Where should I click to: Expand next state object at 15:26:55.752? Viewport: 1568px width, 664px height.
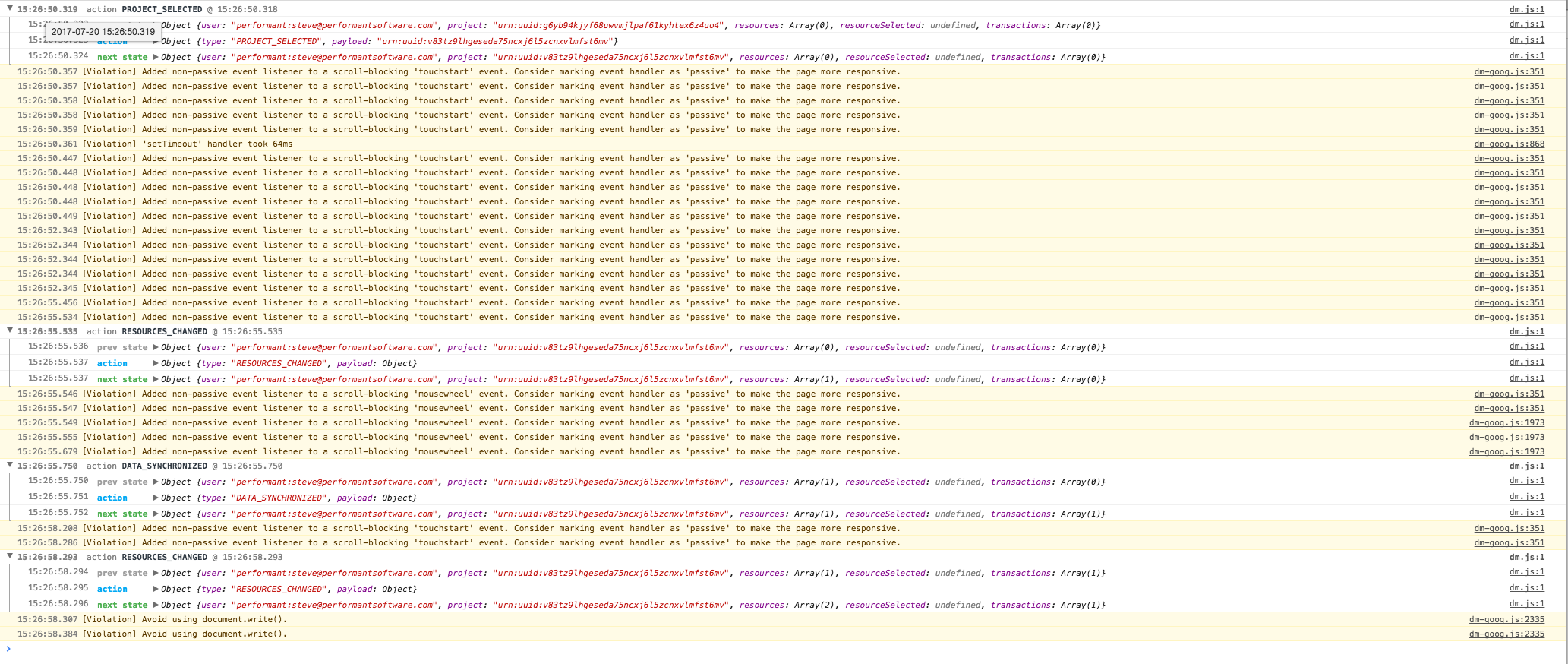[156, 514]
